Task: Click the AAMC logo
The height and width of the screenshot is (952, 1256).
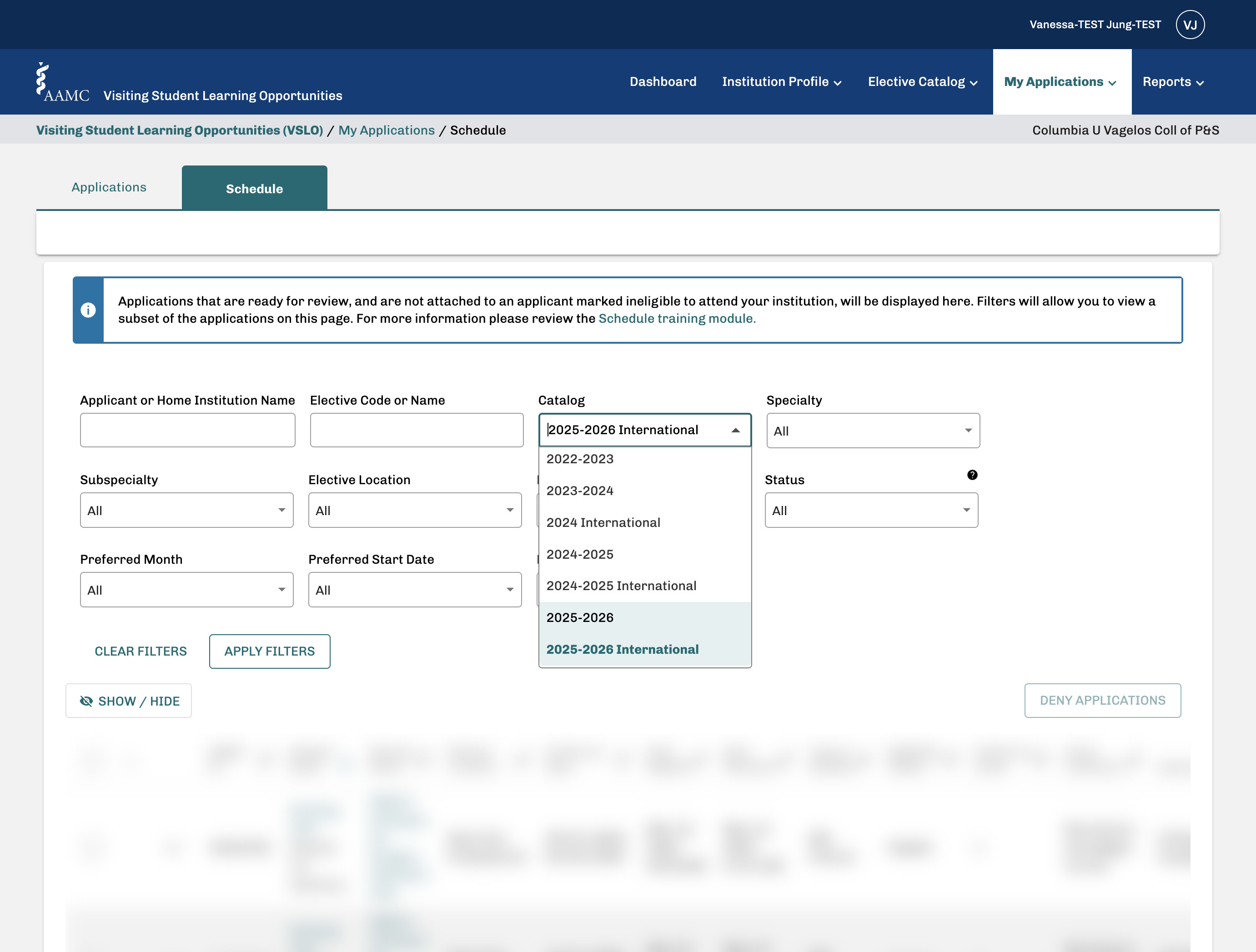Action: pyautogui.click(x=62, y=82)
